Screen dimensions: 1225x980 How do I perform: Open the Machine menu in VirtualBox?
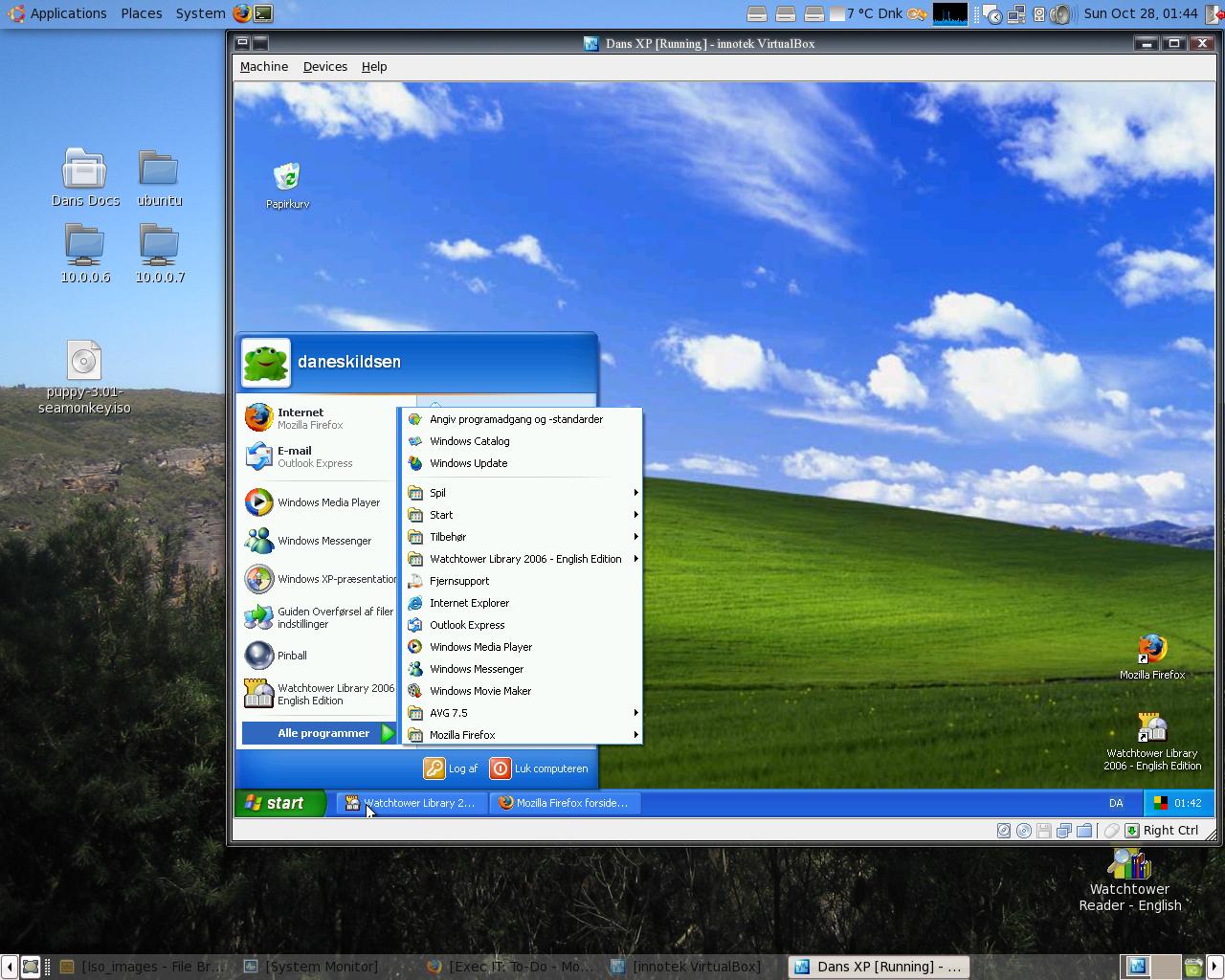coord(264,67)
